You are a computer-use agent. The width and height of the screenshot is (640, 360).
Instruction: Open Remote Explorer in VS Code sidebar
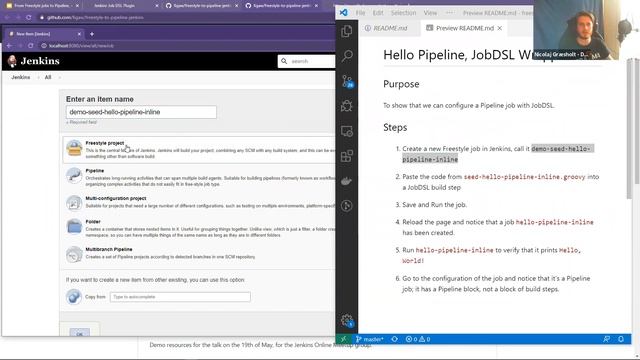pos(347,131)
